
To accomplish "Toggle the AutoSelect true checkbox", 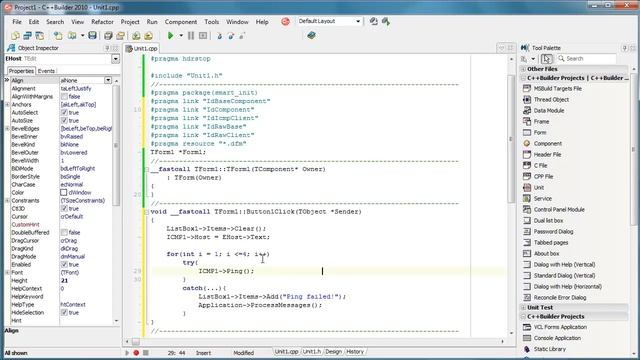I will [x=64, y=113].
